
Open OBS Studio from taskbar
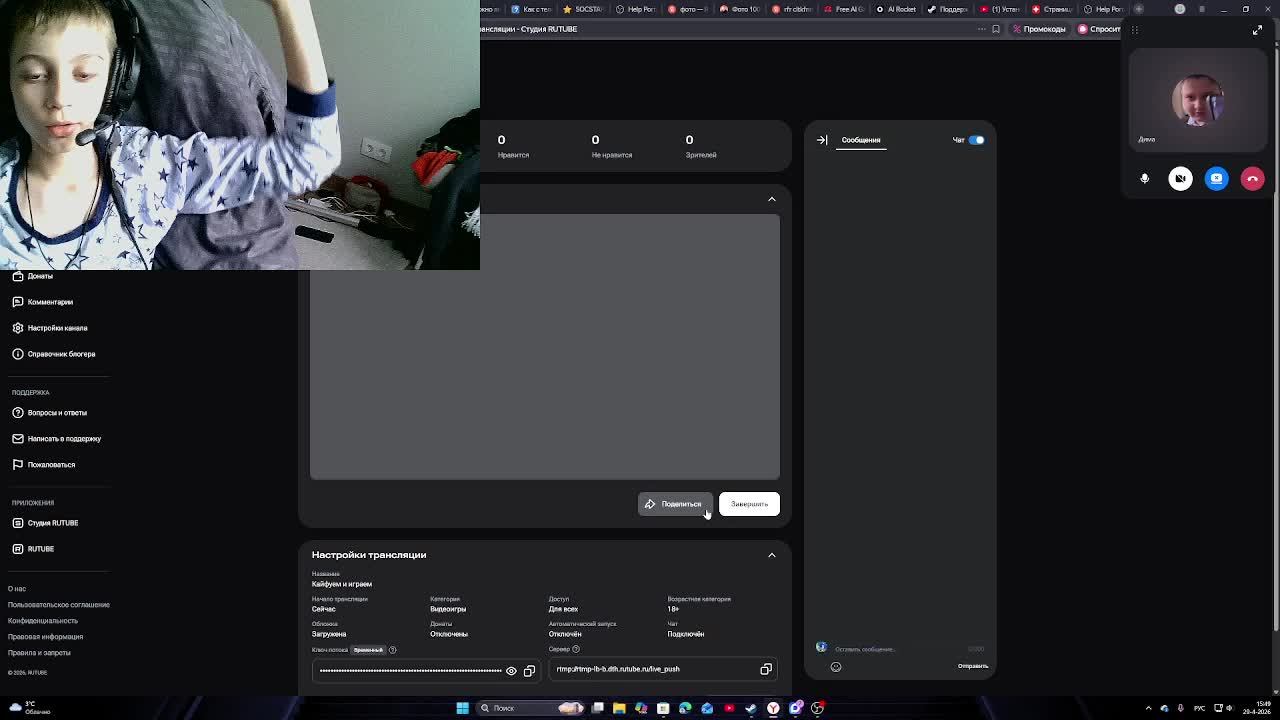(x=817, y=708)
